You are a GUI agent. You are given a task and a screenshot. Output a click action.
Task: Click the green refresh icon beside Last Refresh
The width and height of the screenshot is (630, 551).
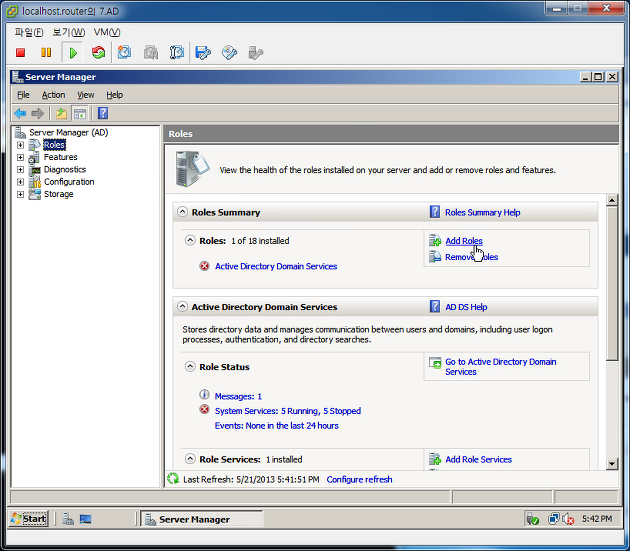click(173, 479)
